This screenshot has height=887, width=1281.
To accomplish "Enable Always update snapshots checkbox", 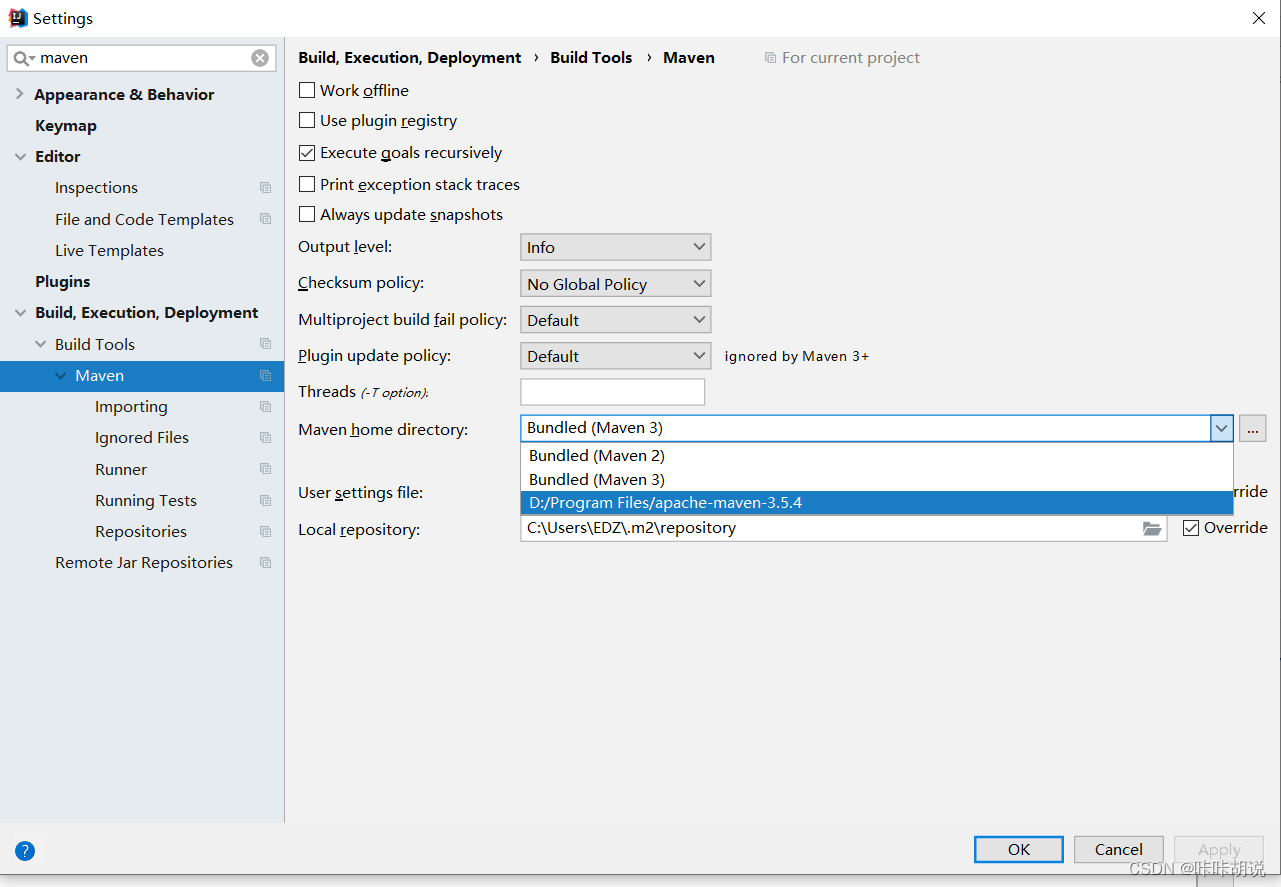I will point(307,215).
